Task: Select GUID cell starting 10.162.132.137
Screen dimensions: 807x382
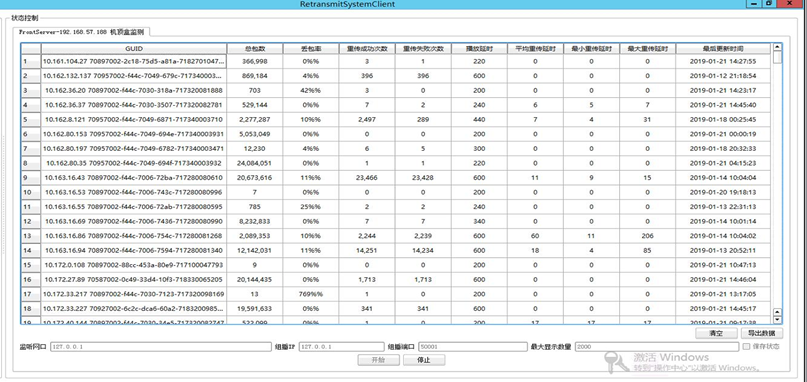Action: [134, 76]
